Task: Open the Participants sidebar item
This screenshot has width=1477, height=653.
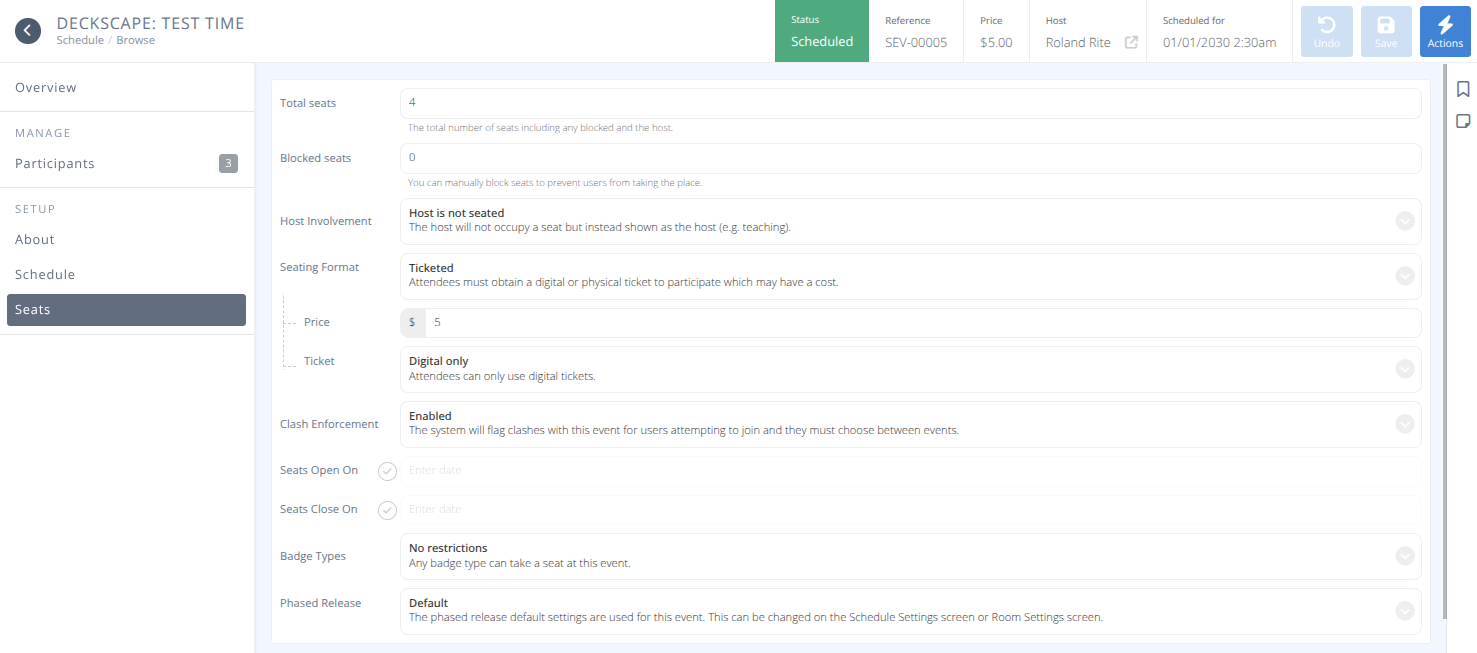Action: point(127,164)
